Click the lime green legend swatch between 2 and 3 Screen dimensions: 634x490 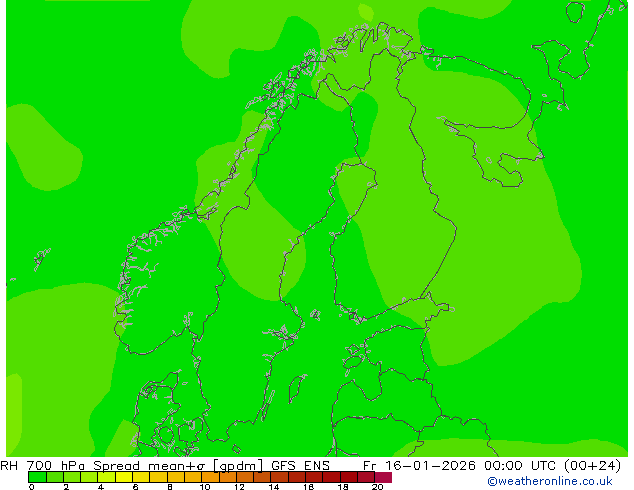(x=72, y=477)
